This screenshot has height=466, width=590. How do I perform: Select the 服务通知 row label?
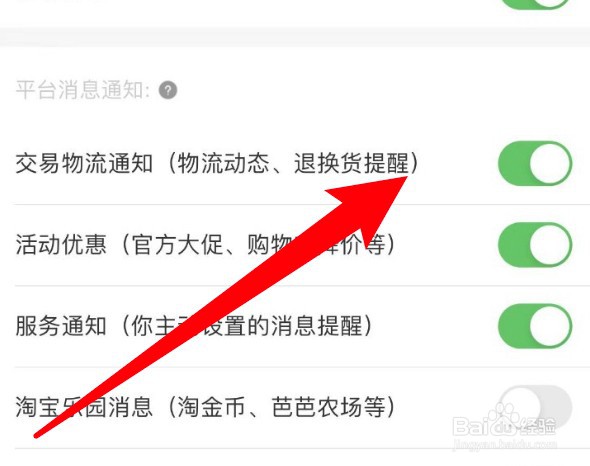pos(61,326)
